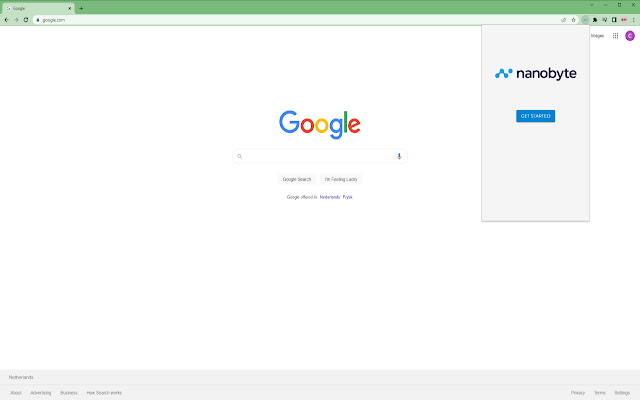
Task: Open the Chrome three-dot menu
Action: pos(633,20)
